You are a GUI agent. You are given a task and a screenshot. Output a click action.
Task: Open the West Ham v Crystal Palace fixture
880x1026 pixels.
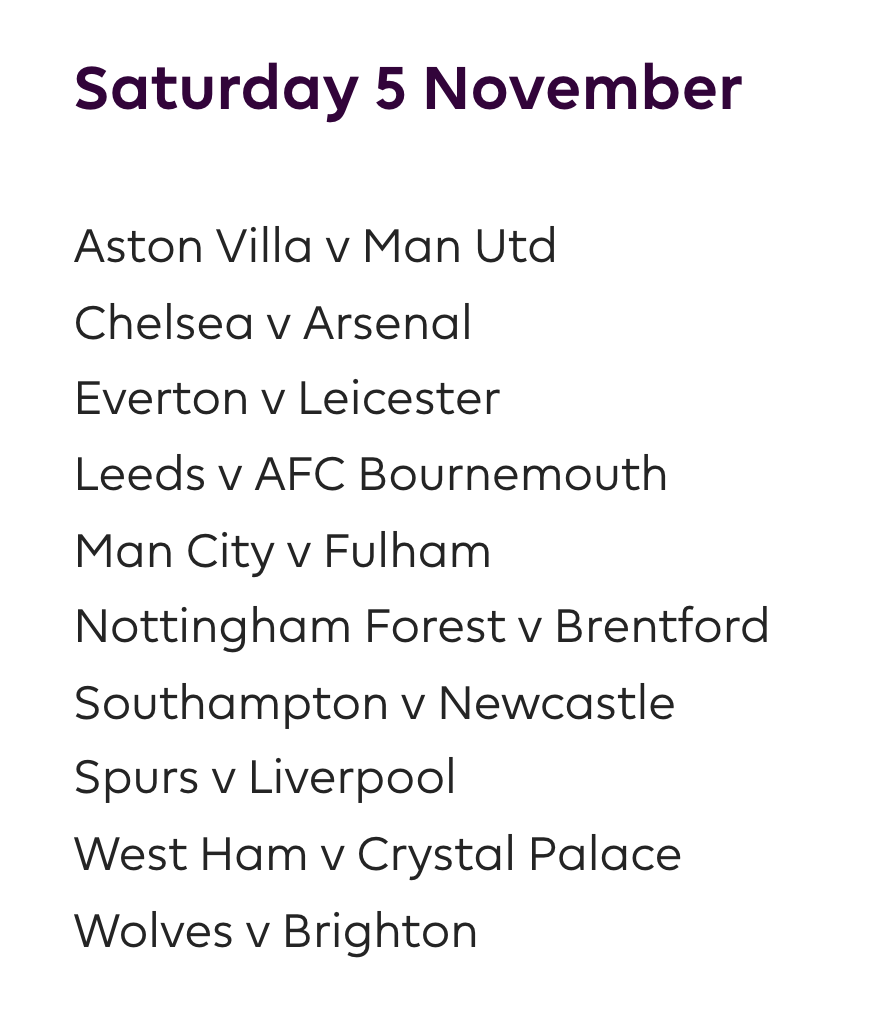[377, 855]
